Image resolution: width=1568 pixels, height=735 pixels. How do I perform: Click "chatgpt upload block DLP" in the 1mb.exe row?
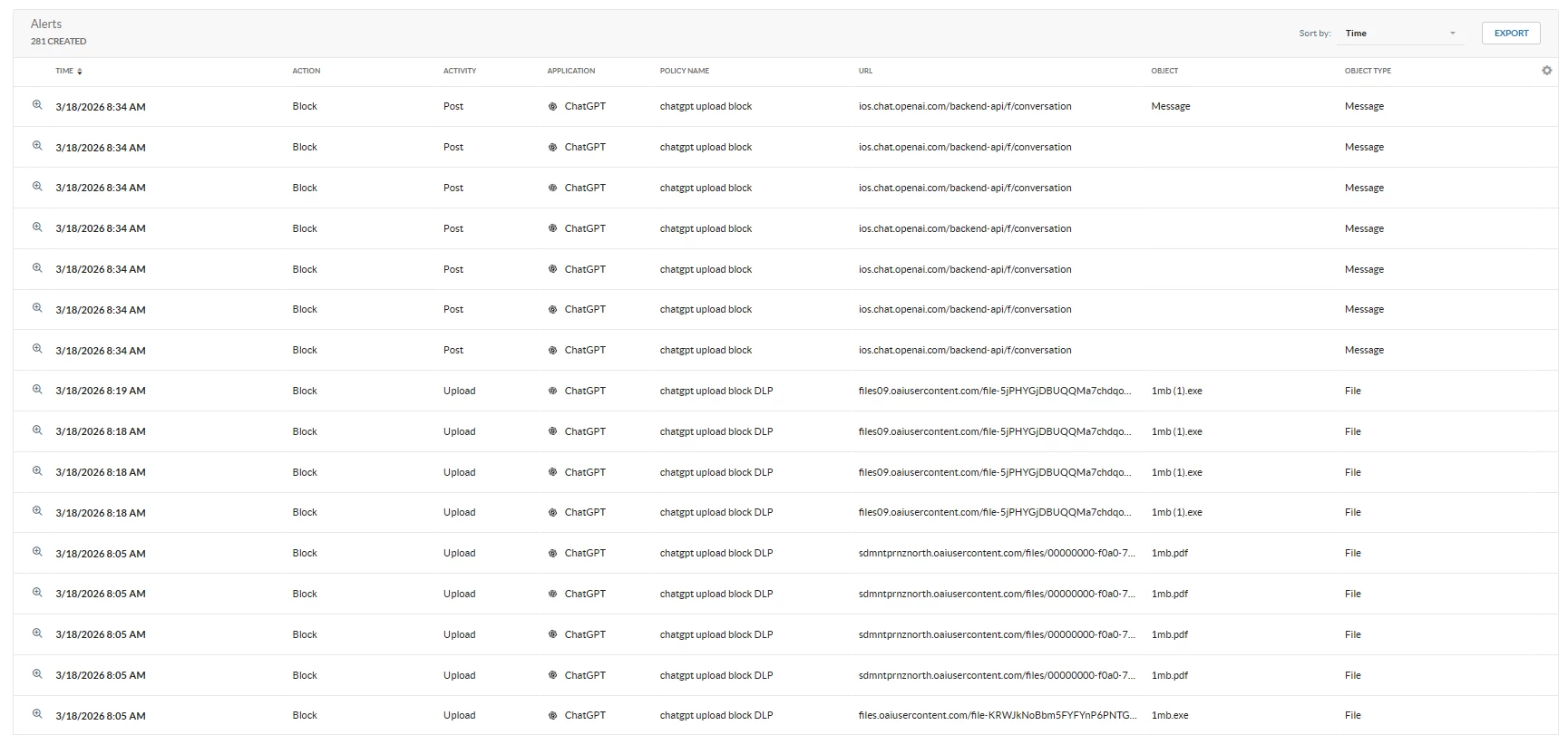(x=716, y=715)
